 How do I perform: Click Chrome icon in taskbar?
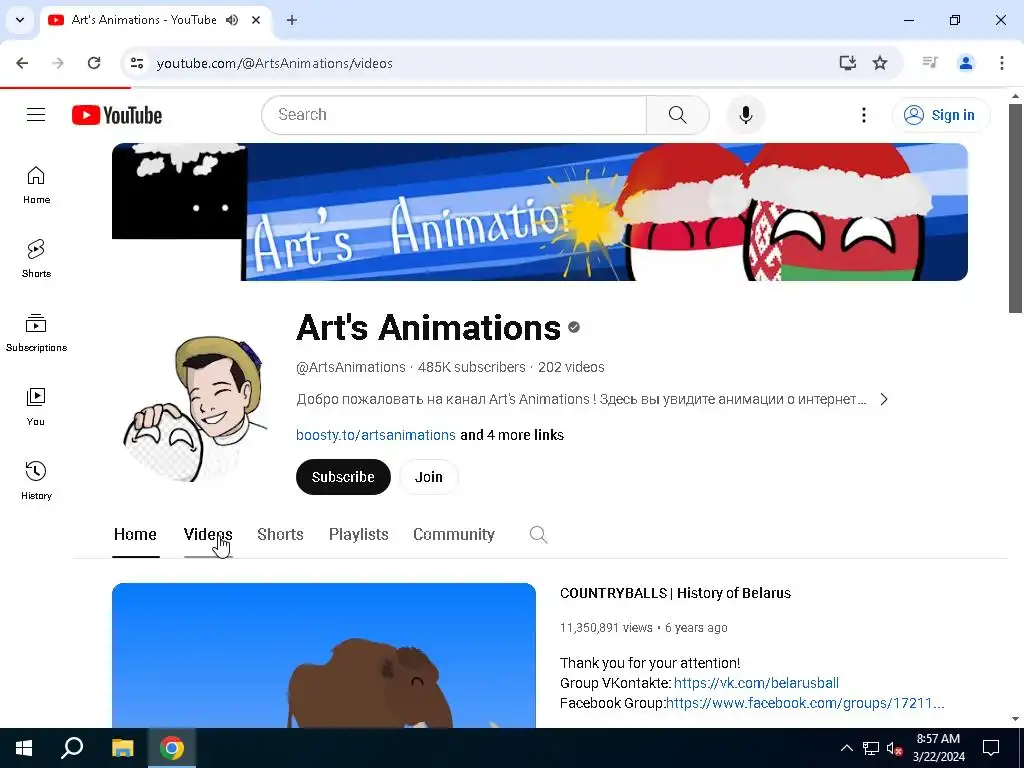(x=172, y=748)
